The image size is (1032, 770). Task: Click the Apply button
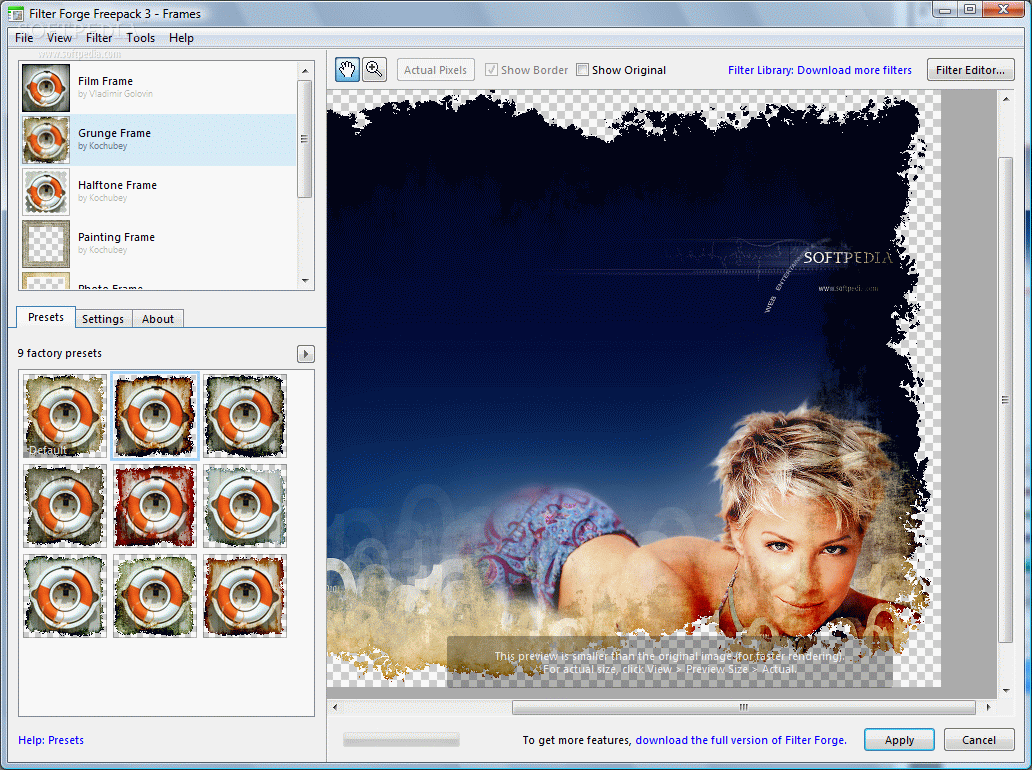pyautogui.click(x=899, y=740)
